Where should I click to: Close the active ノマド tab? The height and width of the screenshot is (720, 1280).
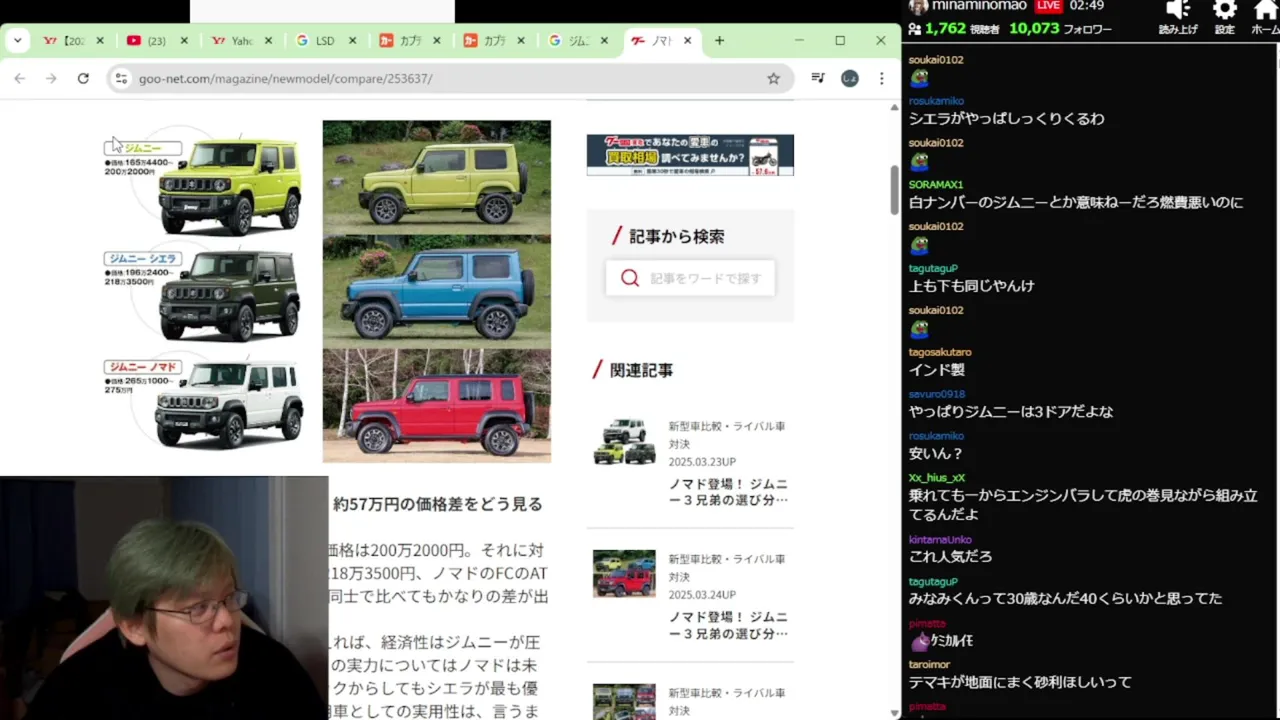(x=687, y=41)
